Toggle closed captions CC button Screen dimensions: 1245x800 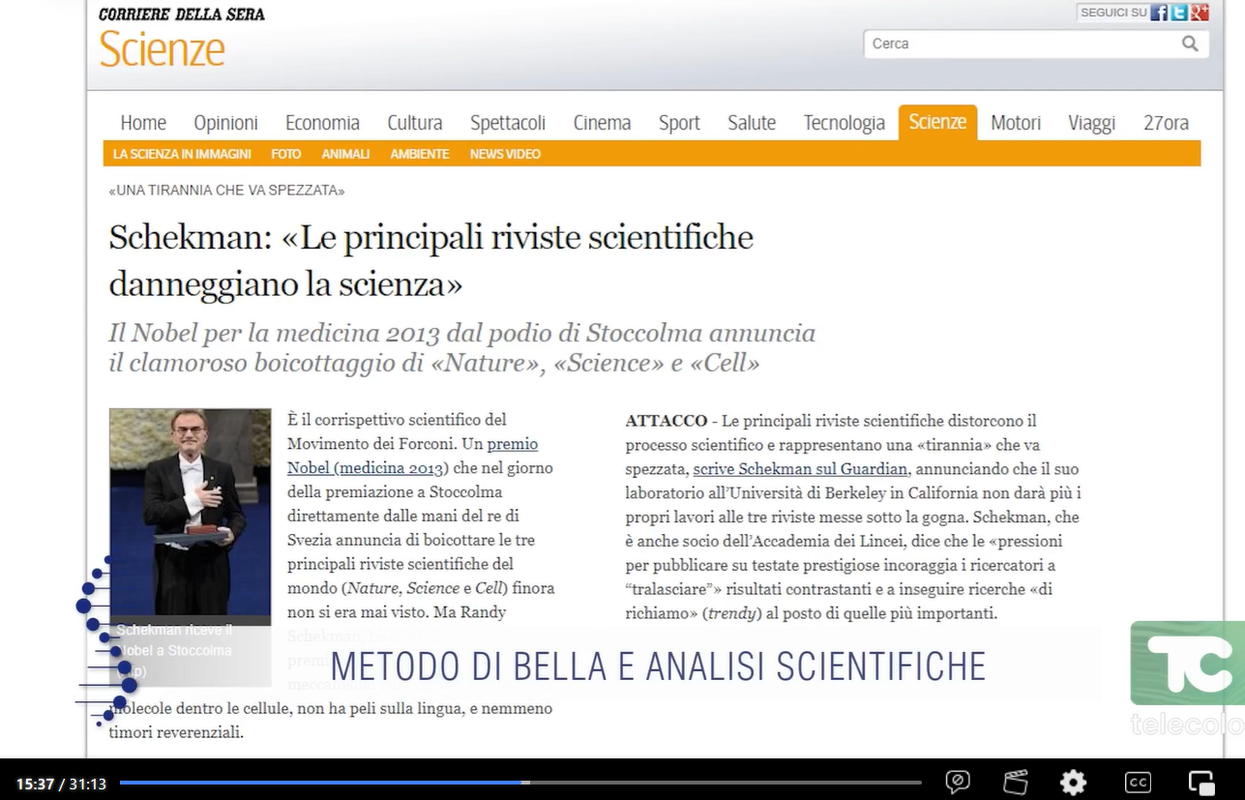[x=1137, y=782]
